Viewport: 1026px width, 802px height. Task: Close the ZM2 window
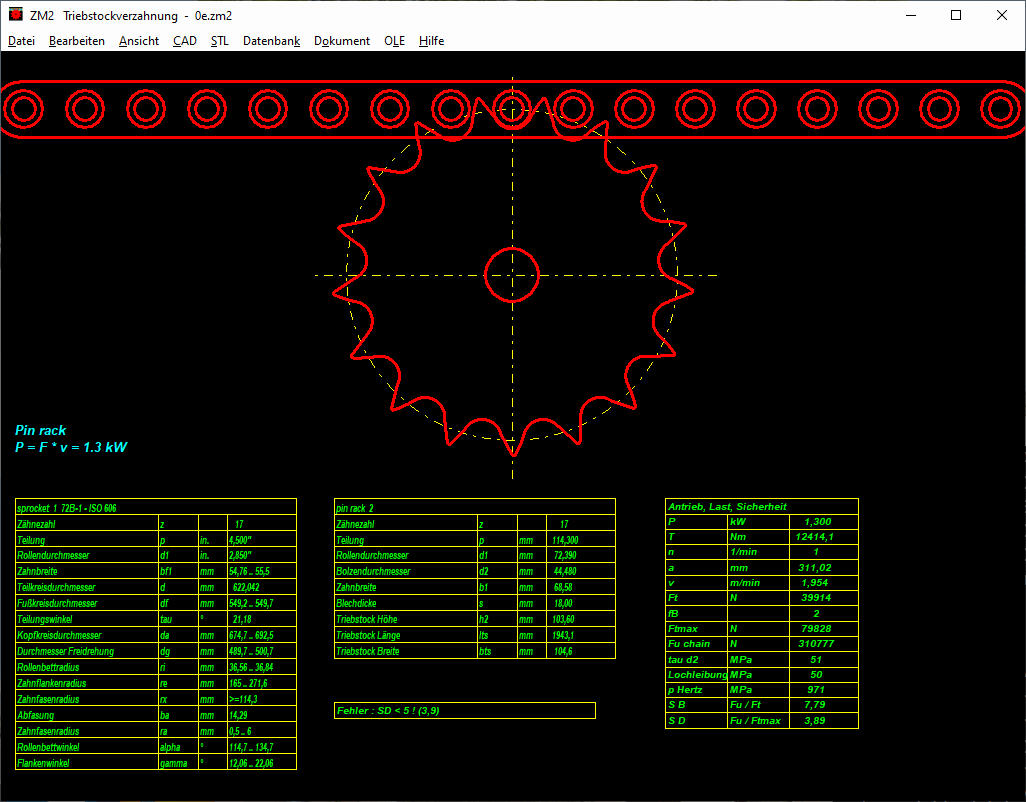(1002, 16)
